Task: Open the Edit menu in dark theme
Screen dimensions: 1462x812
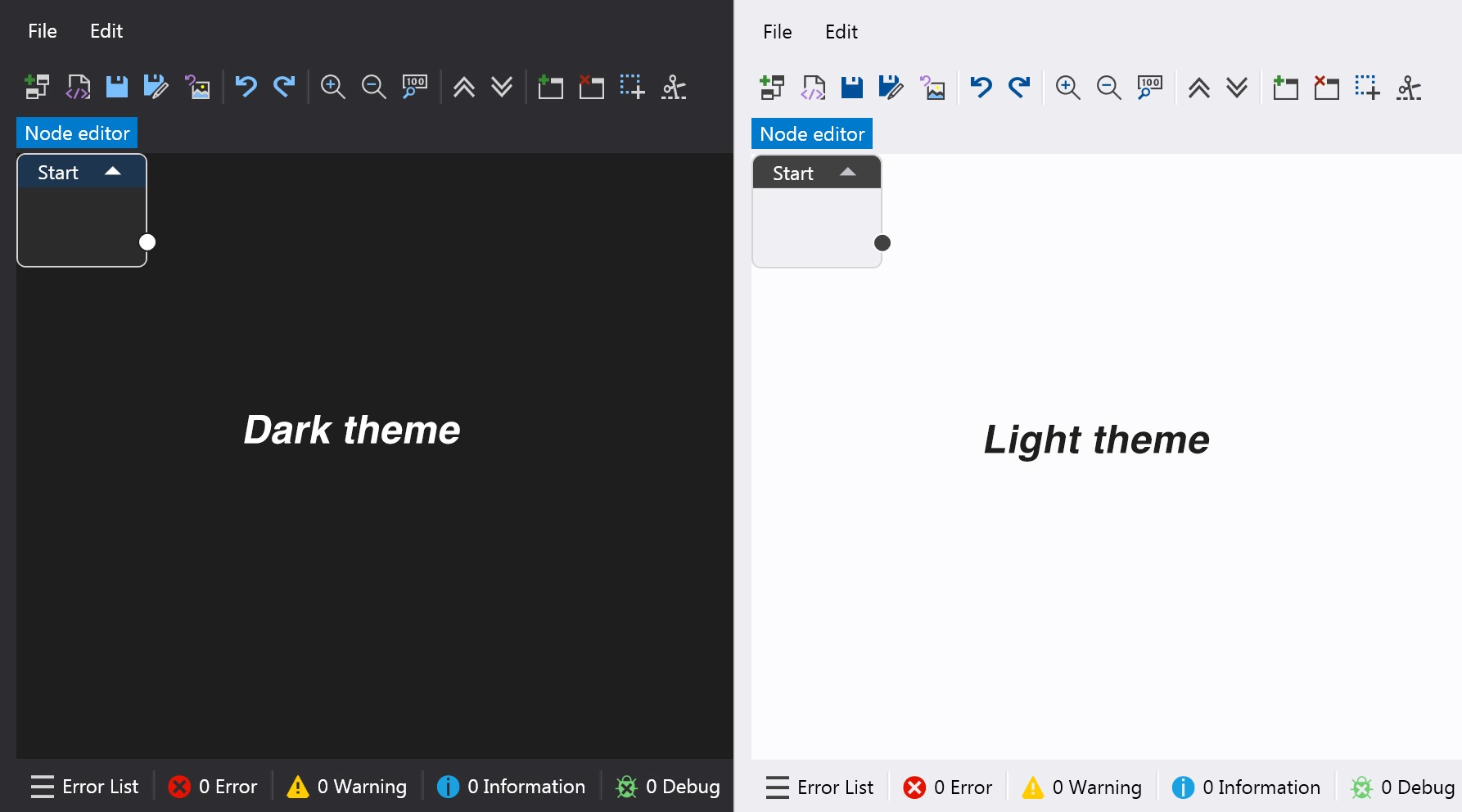Action: 106,31
